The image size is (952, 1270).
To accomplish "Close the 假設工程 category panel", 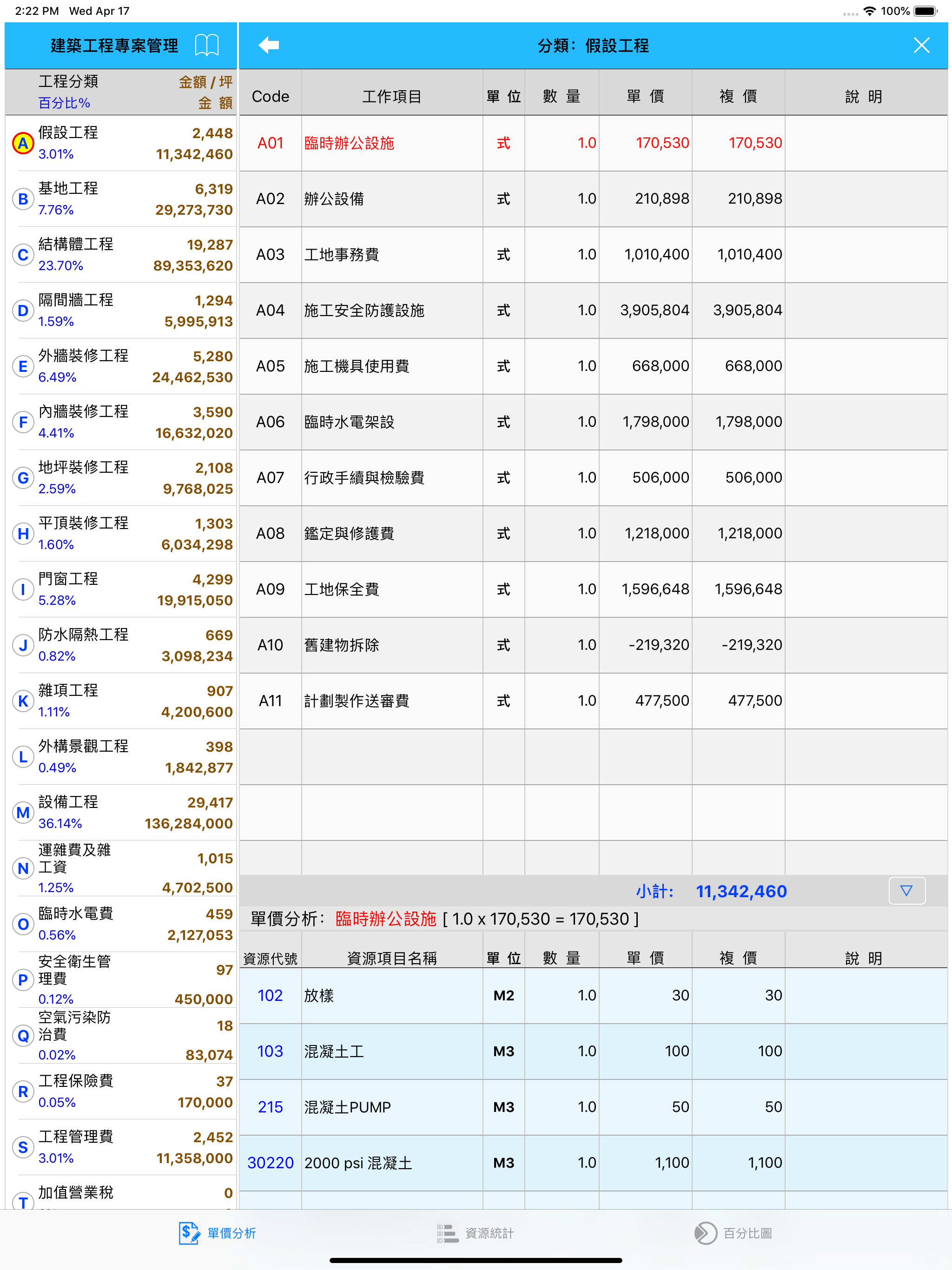I will click(x=921, y=46).
